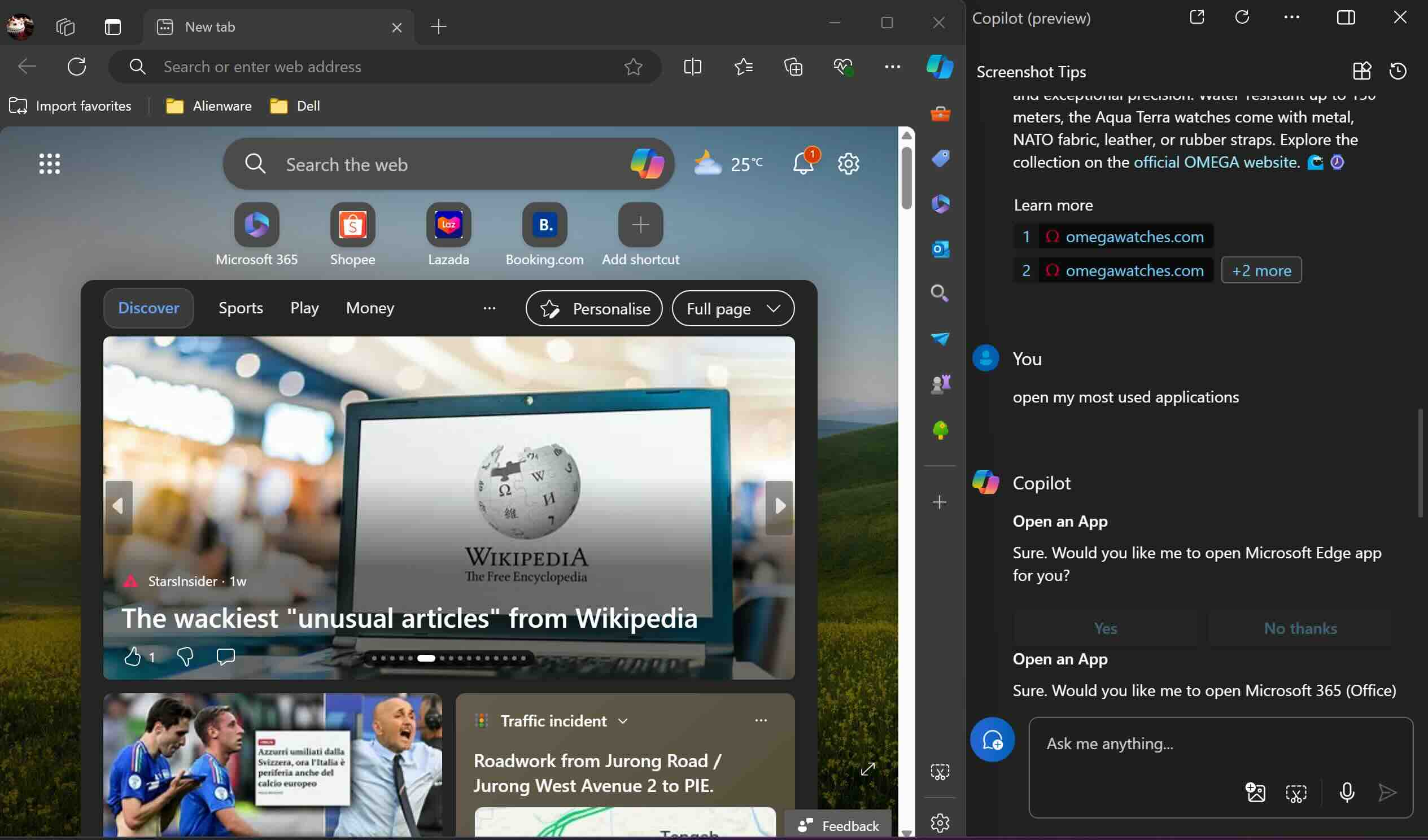This screenshot has width=1428, height=840.
Task: Go back with the back arrow
Action: [x=27, y=67]
